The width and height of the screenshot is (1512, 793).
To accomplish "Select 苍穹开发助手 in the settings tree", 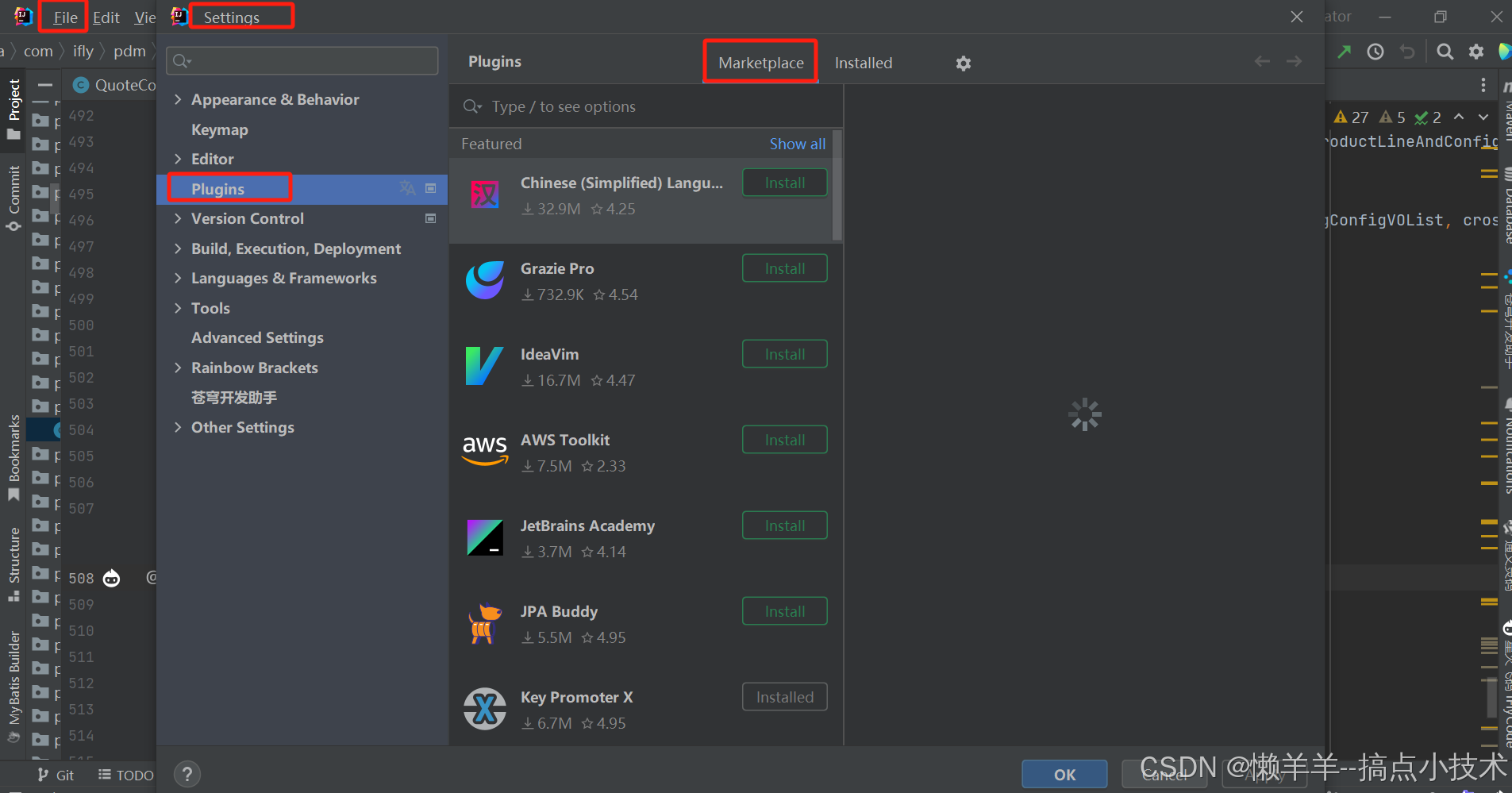I will [x=234, y=397].
